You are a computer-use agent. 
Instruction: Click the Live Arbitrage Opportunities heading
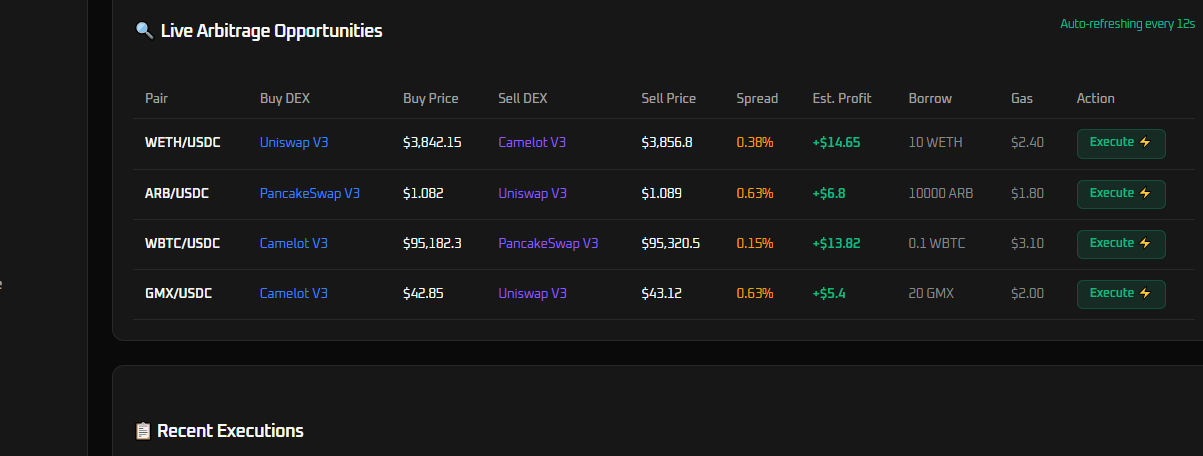(272, 31)
